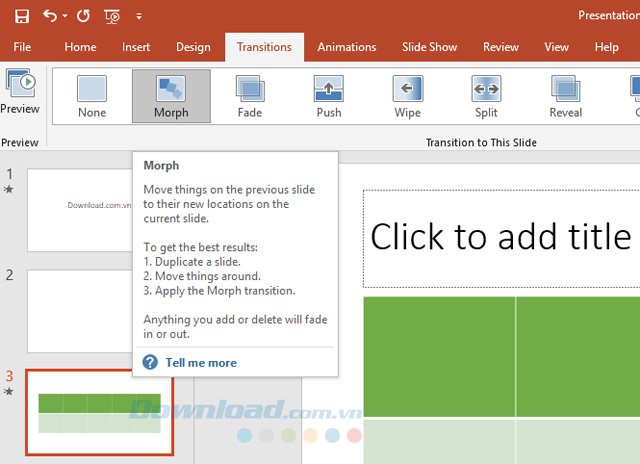Open the Slide Show tab
Image resolution: width=640 pixels, height=464 pixels.
pos(429,47)
